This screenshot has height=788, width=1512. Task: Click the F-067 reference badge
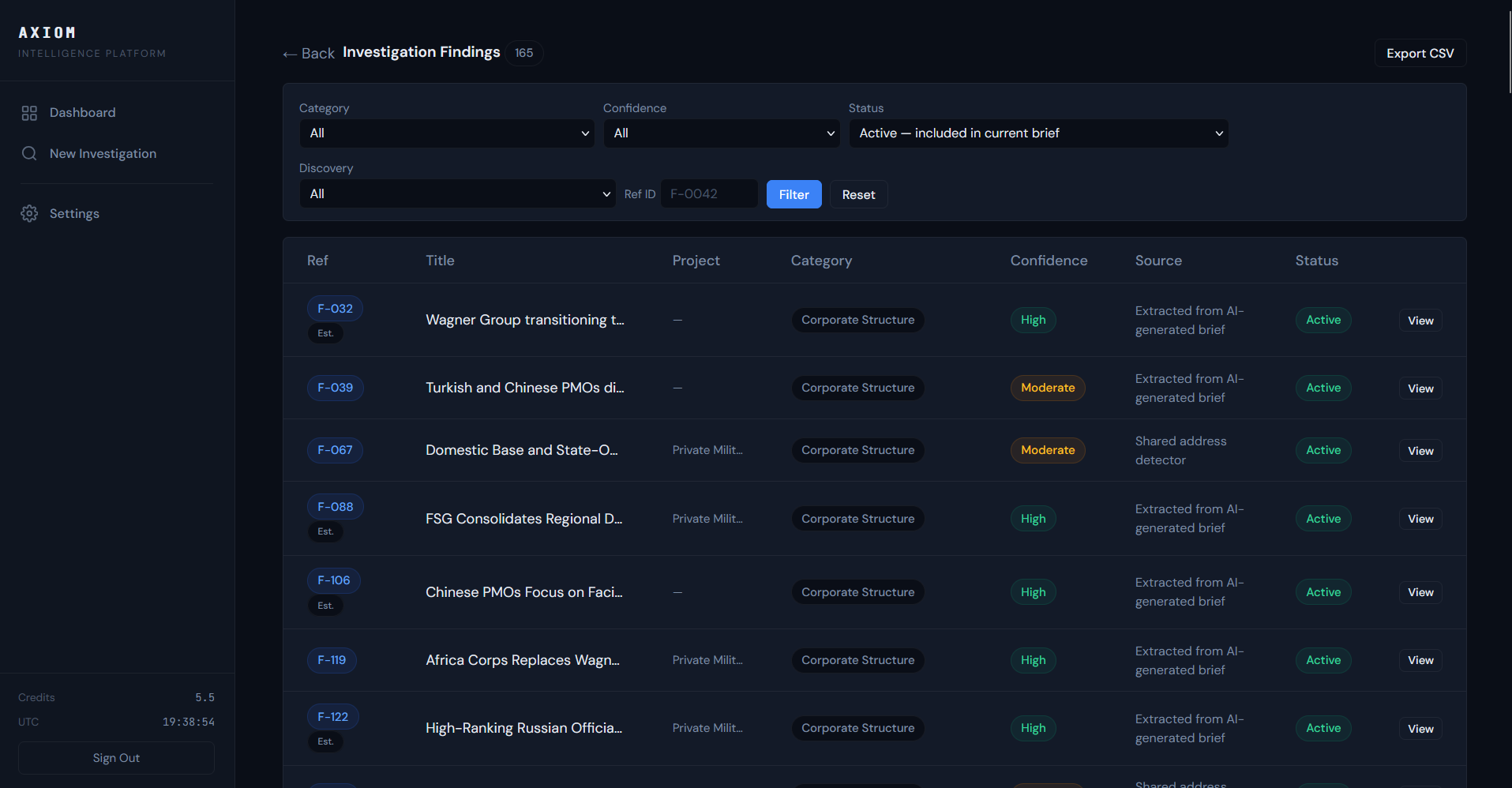point(335,450)
